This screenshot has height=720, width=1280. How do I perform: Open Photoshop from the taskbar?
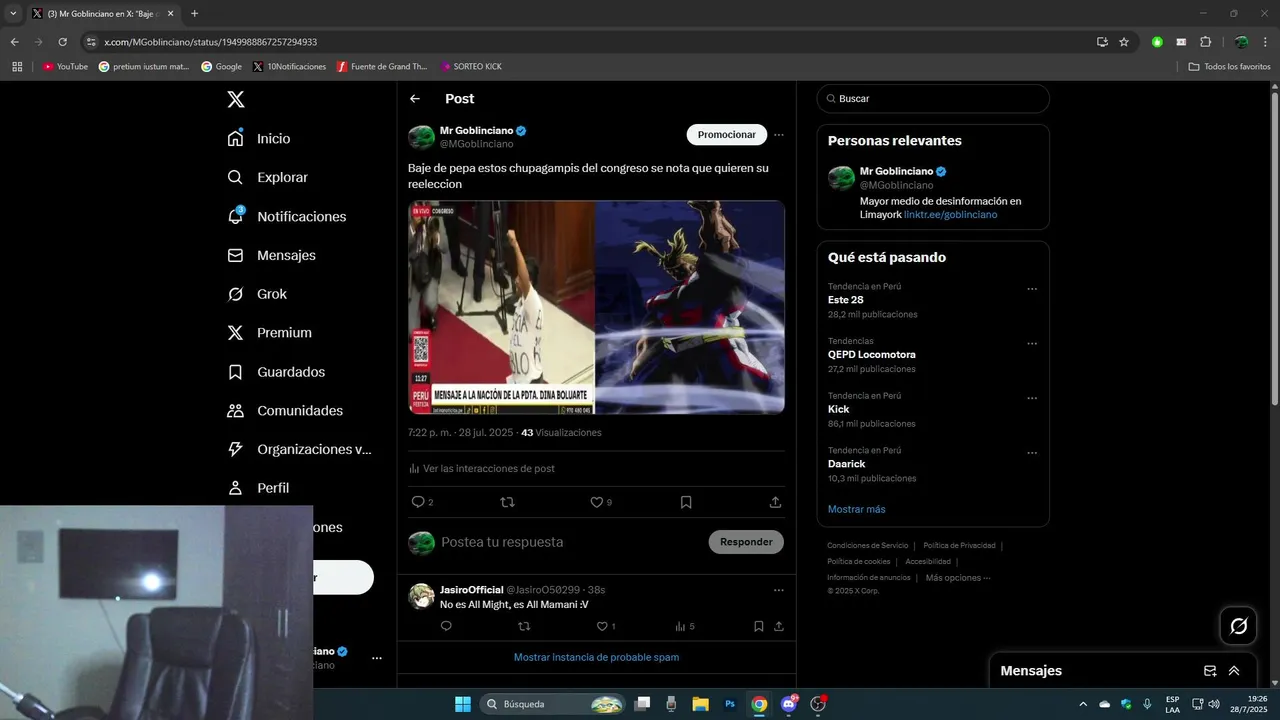click(730, 704)
